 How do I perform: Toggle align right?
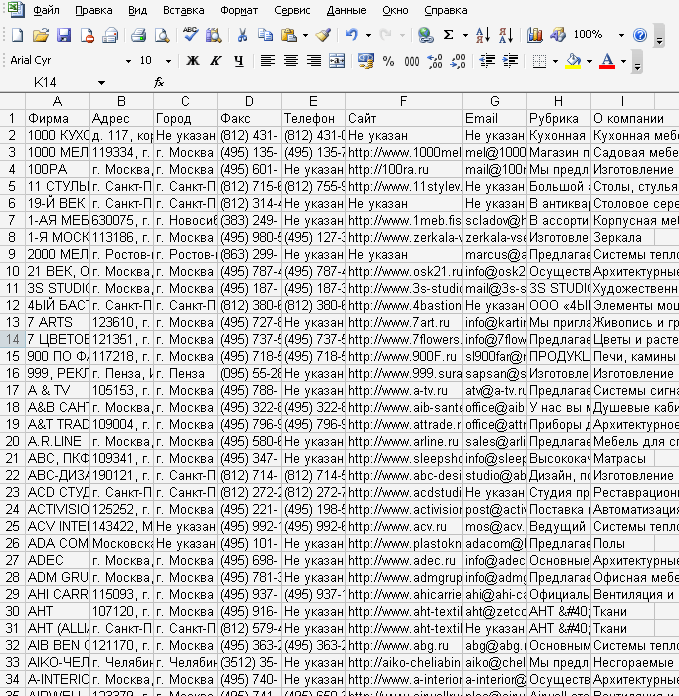[x=314, y=61]
